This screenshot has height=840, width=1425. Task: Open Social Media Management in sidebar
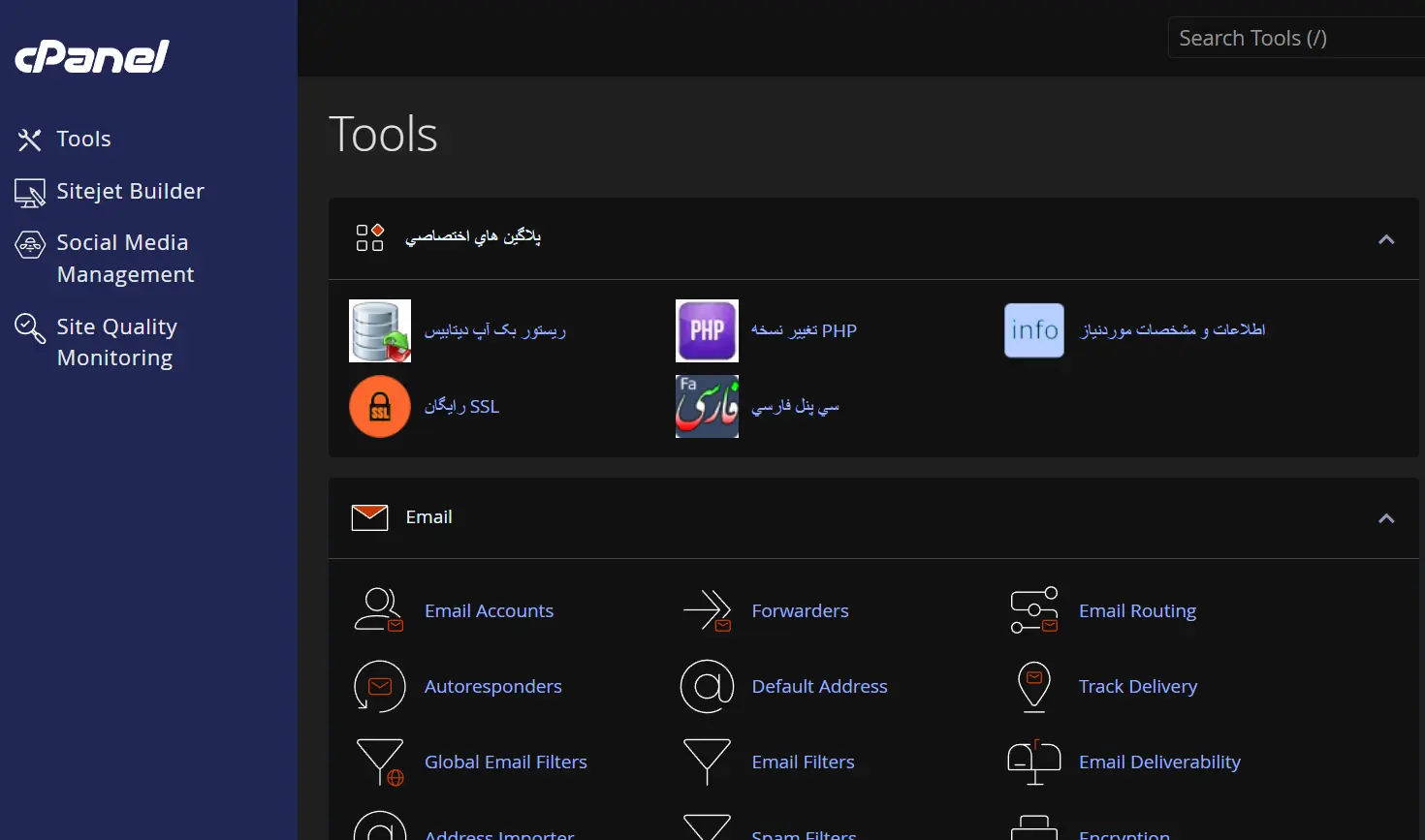coord(125,259)
